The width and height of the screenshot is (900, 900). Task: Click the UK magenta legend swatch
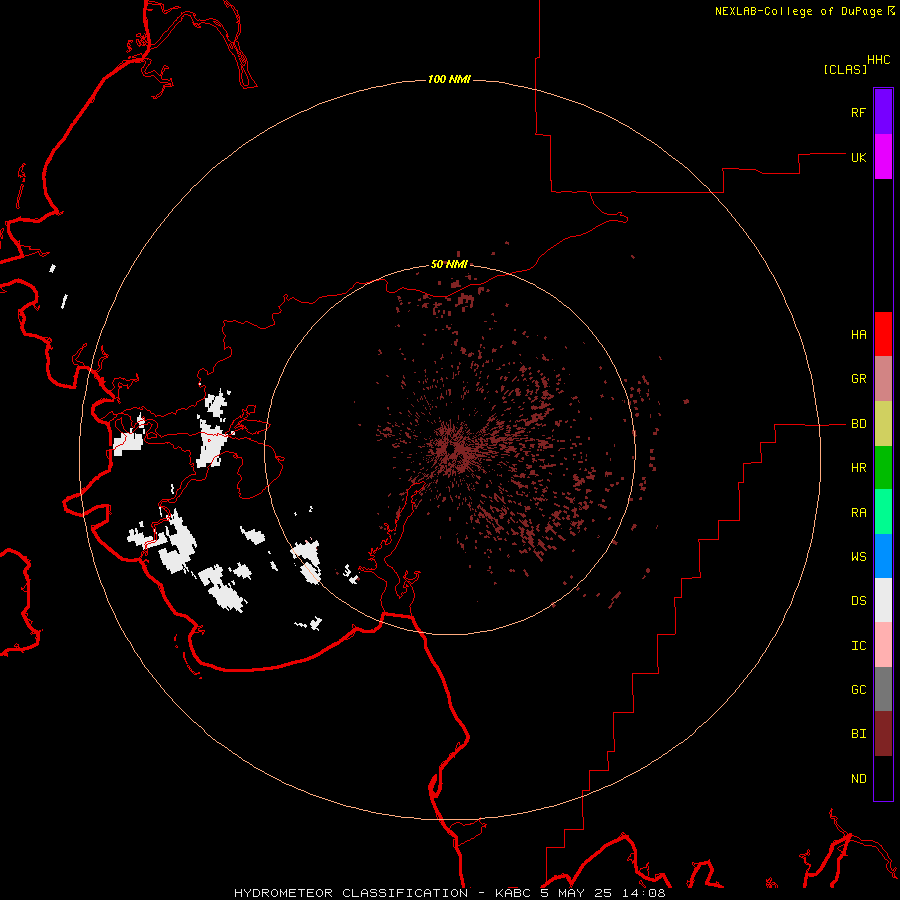tap(883, 157)
